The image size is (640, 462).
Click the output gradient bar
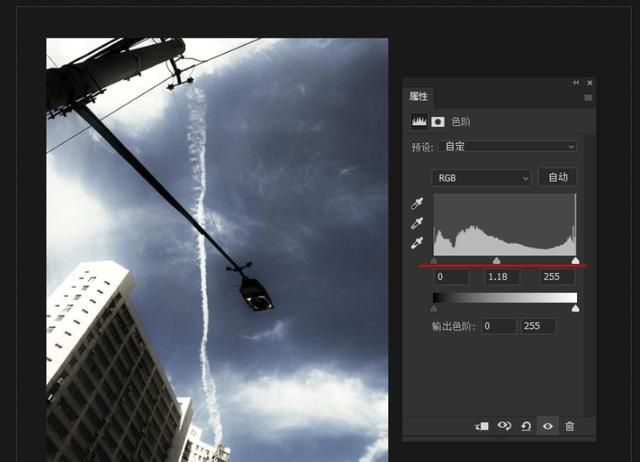click(x=505, y=298)
